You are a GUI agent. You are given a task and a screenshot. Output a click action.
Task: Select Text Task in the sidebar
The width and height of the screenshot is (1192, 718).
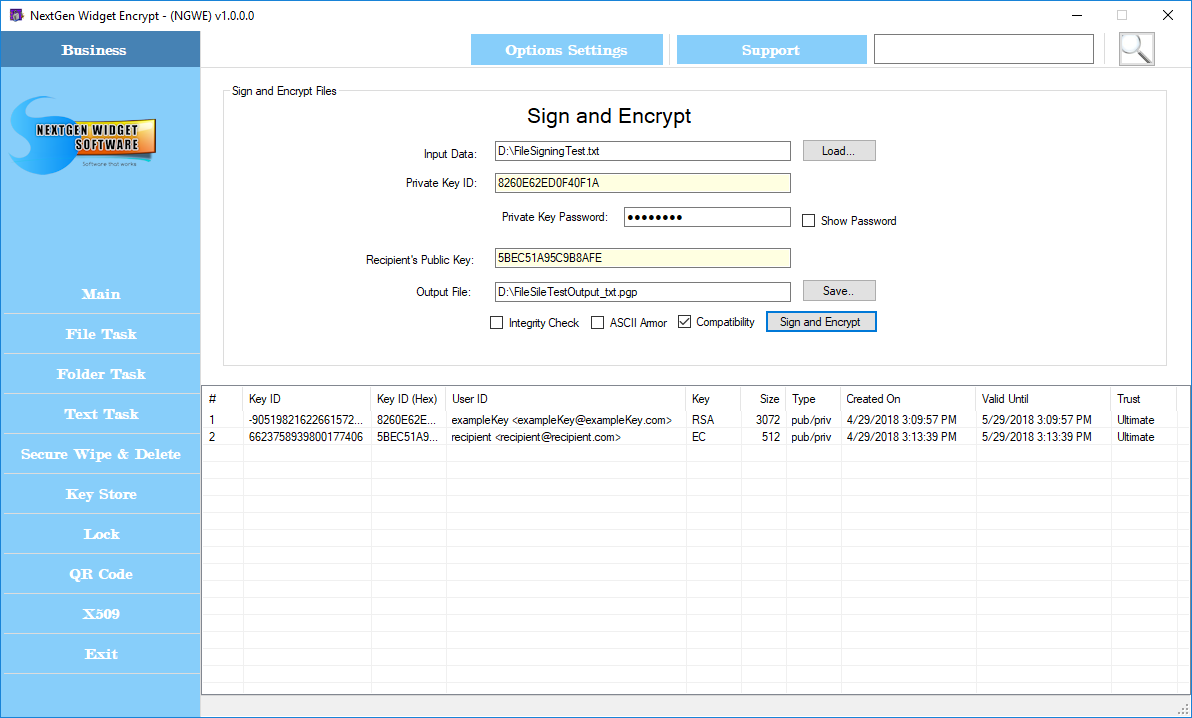[101, 415]
